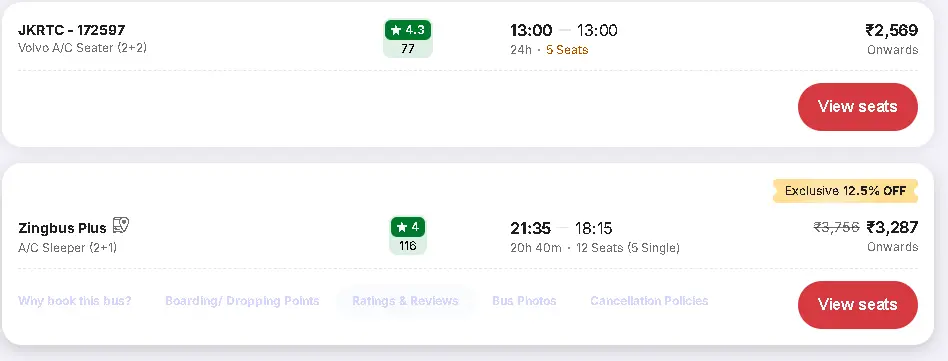The width and height of the screenshot is (948, 361).
Task: Show Cancellation Policies tab
Action: pyautogui.click(x=649, y=301)
